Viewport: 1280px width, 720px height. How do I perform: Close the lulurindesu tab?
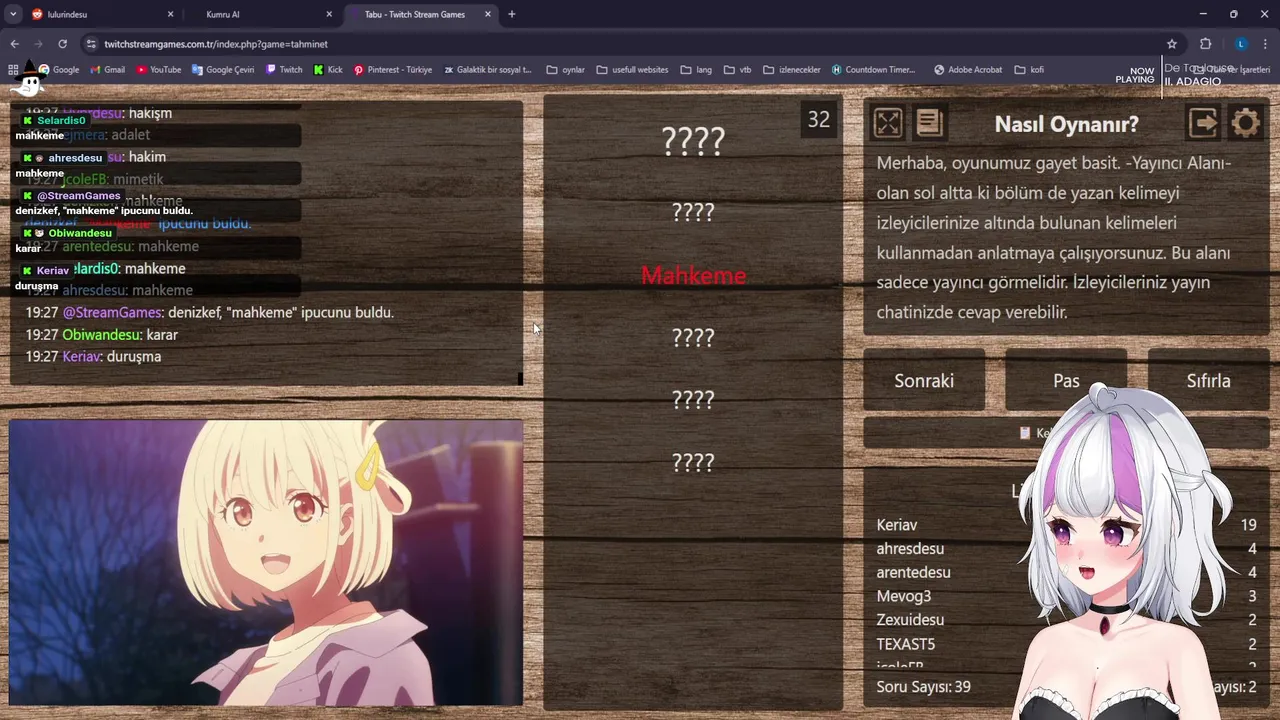[170, 14]
